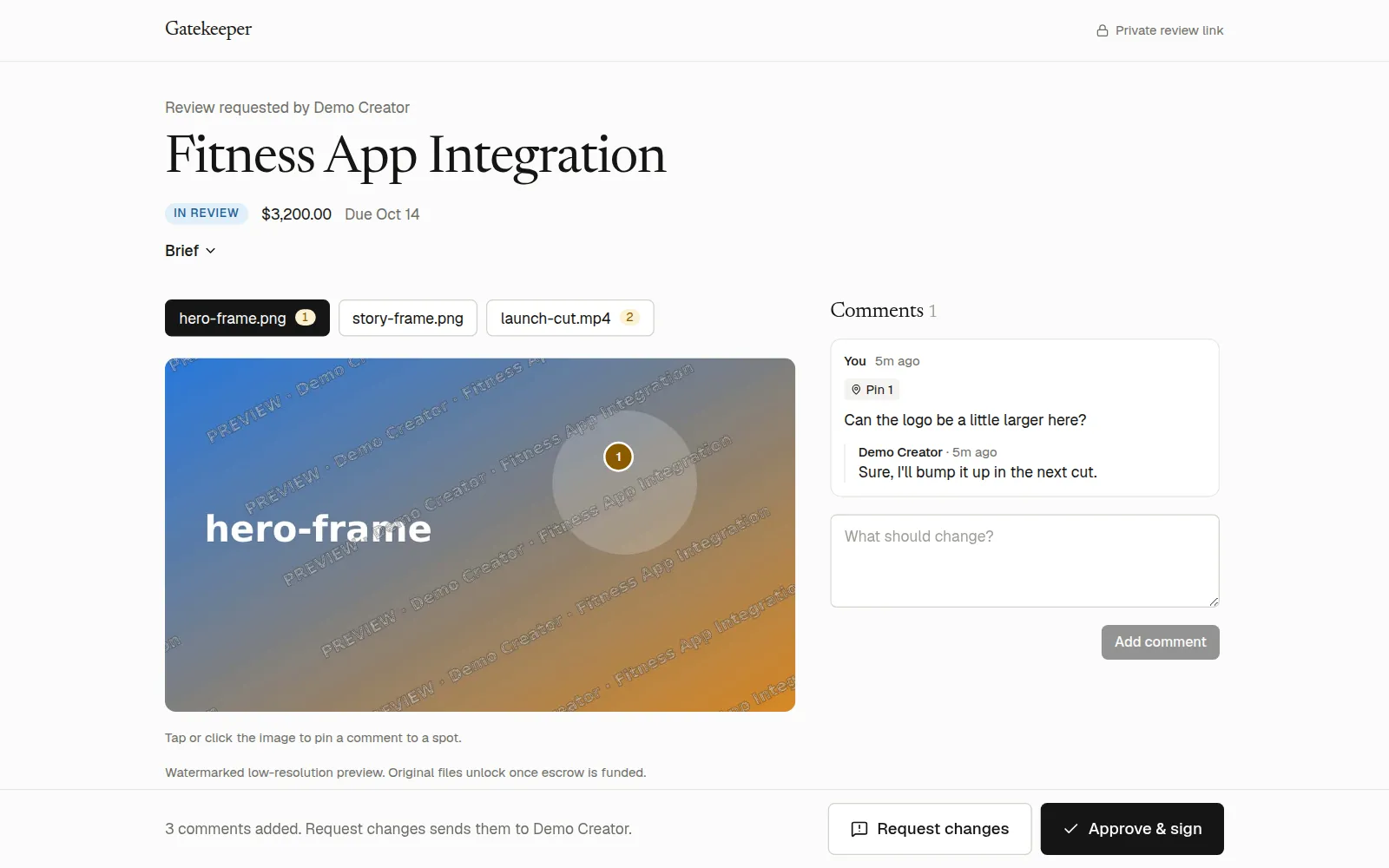Click the Due Oct 14 date

(x=382, y=214)
